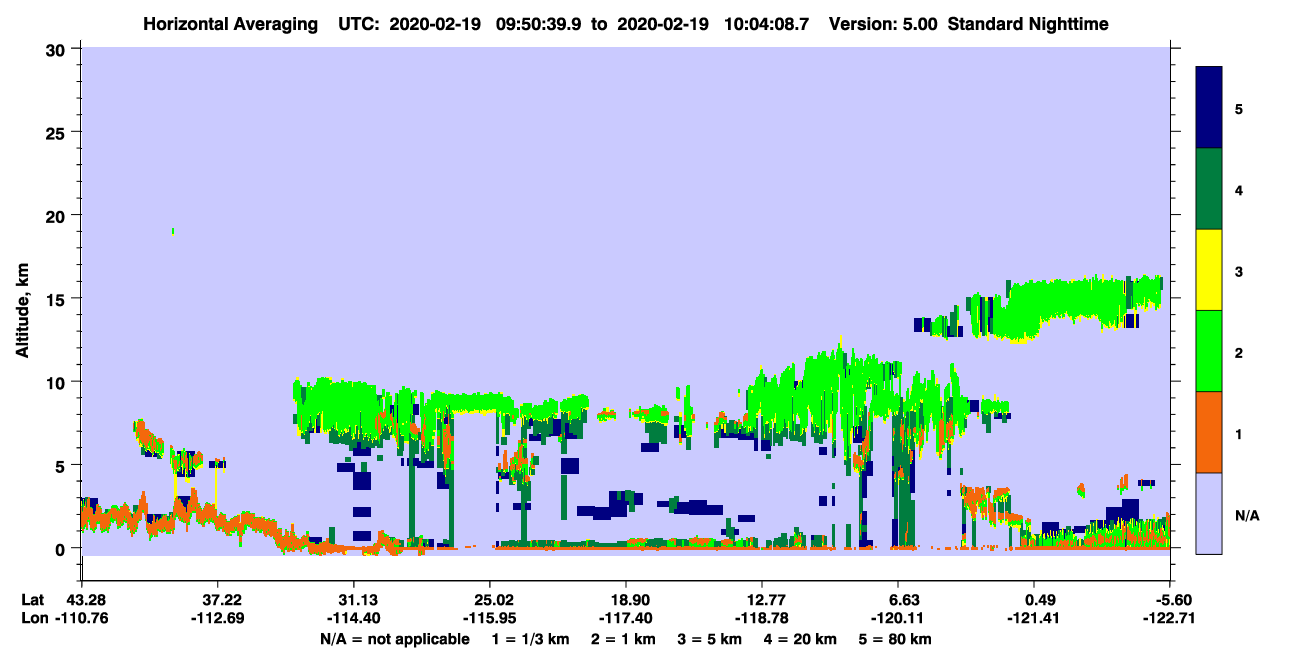This screenshot has width=1300, height=667.
Task: Click the tiny green feature near 19 km altitude
Action: point(173,231)
